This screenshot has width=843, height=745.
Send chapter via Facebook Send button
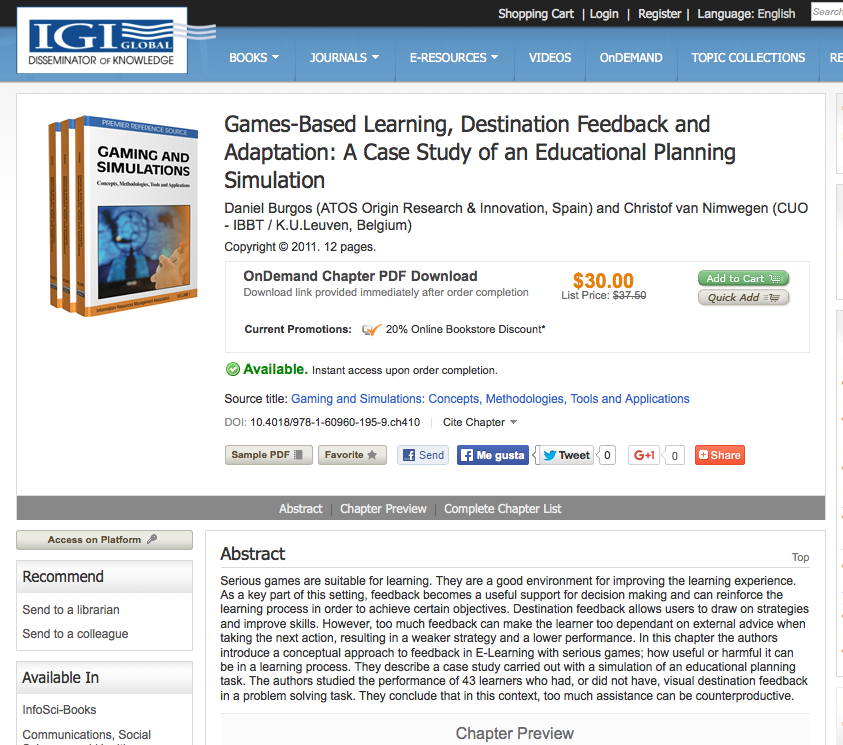point(423,455)
